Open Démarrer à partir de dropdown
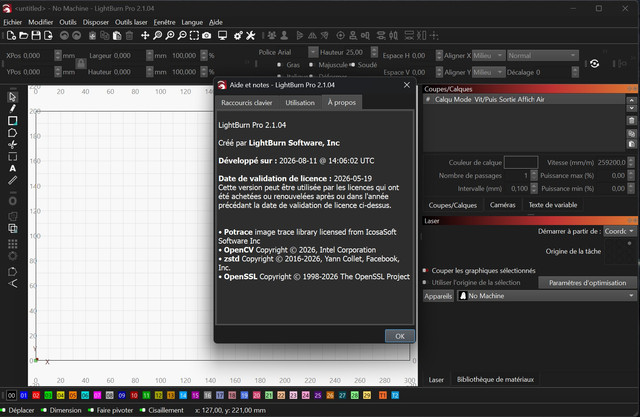The image size is (640, 417). pyautogui.click(x=620, y=231)
